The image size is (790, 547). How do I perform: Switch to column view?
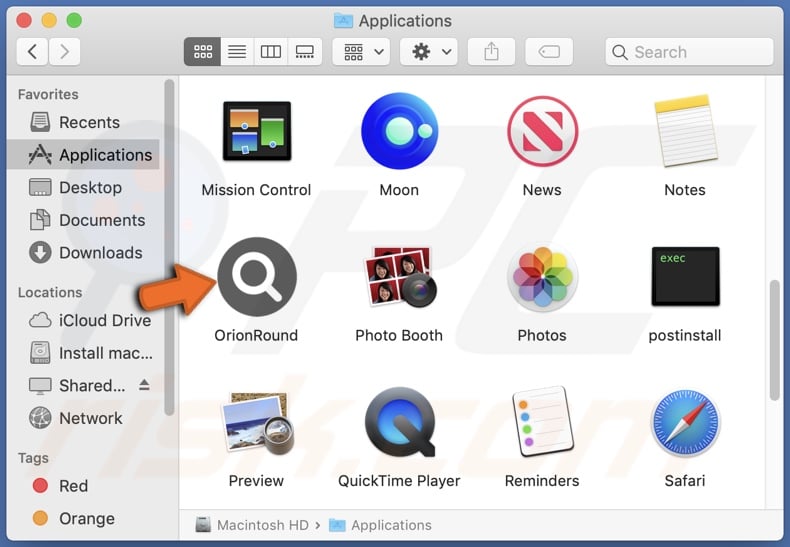[271, 51]
